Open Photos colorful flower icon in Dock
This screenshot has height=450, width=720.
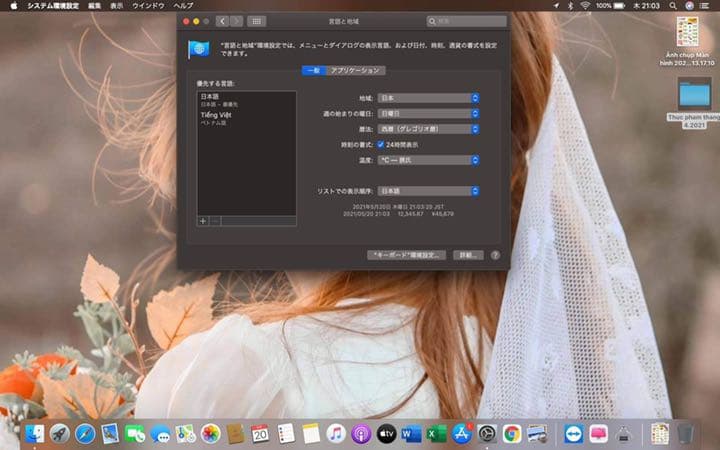210,433
